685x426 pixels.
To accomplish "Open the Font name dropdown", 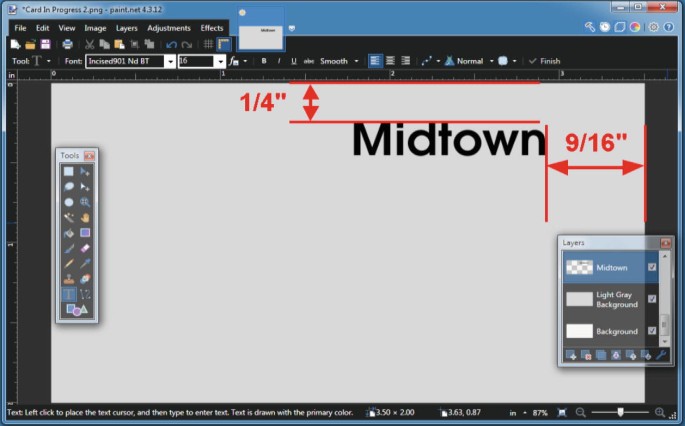I will pos(170,61).
